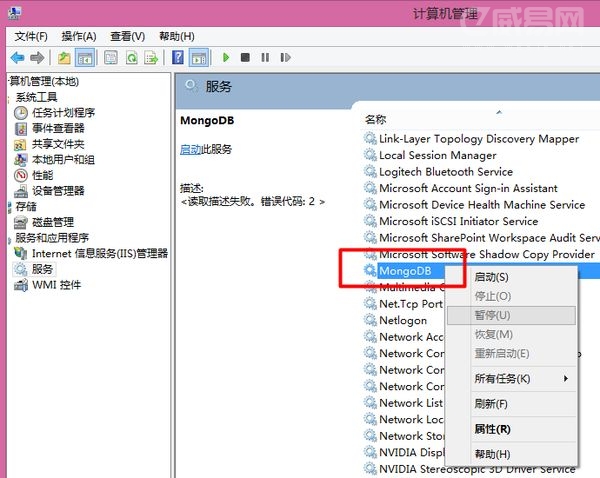
Task: Collapse the 服务和应用程序 tree node
Action: (9, 239)
